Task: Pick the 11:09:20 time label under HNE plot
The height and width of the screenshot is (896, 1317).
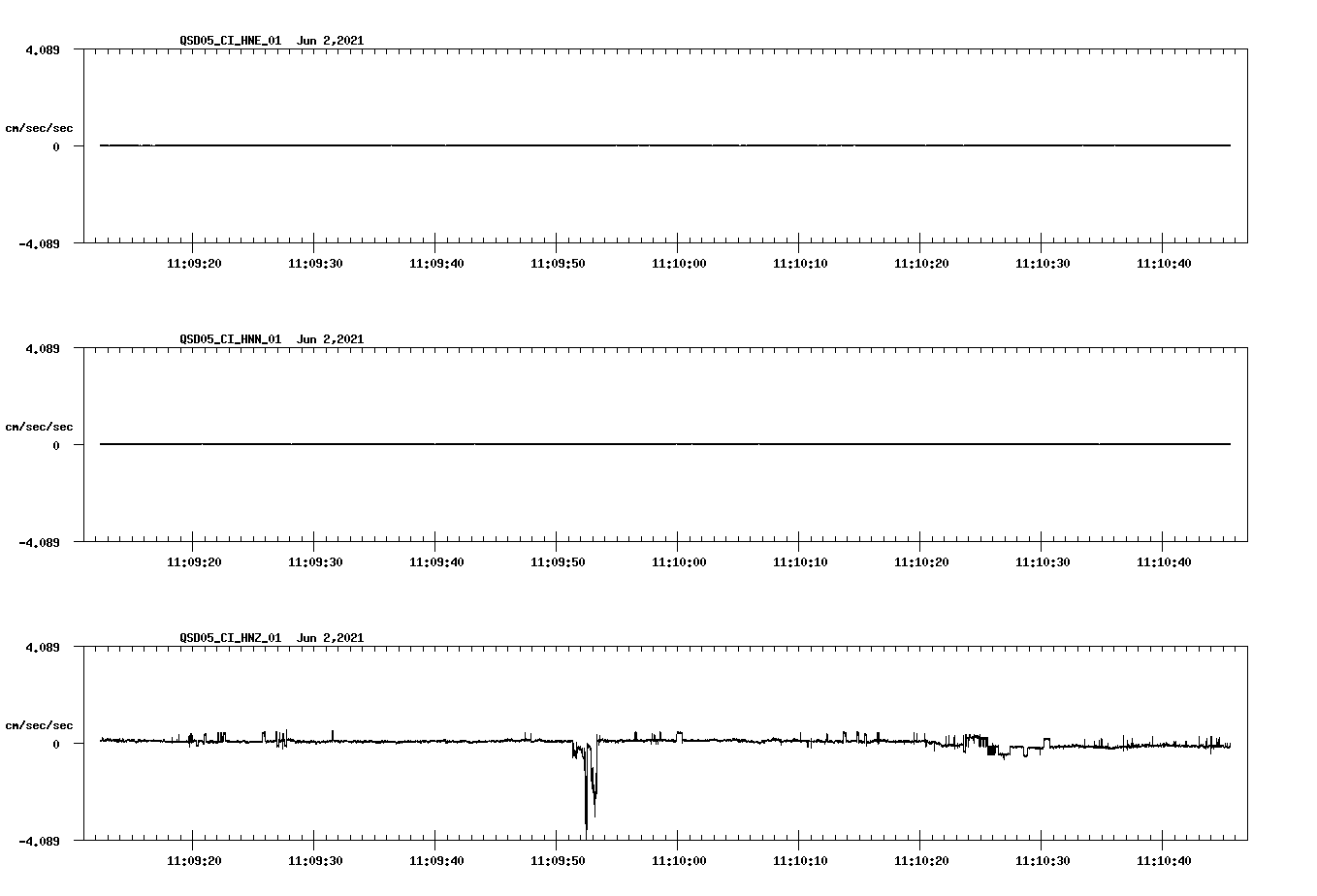Action: tap(194, 263)
